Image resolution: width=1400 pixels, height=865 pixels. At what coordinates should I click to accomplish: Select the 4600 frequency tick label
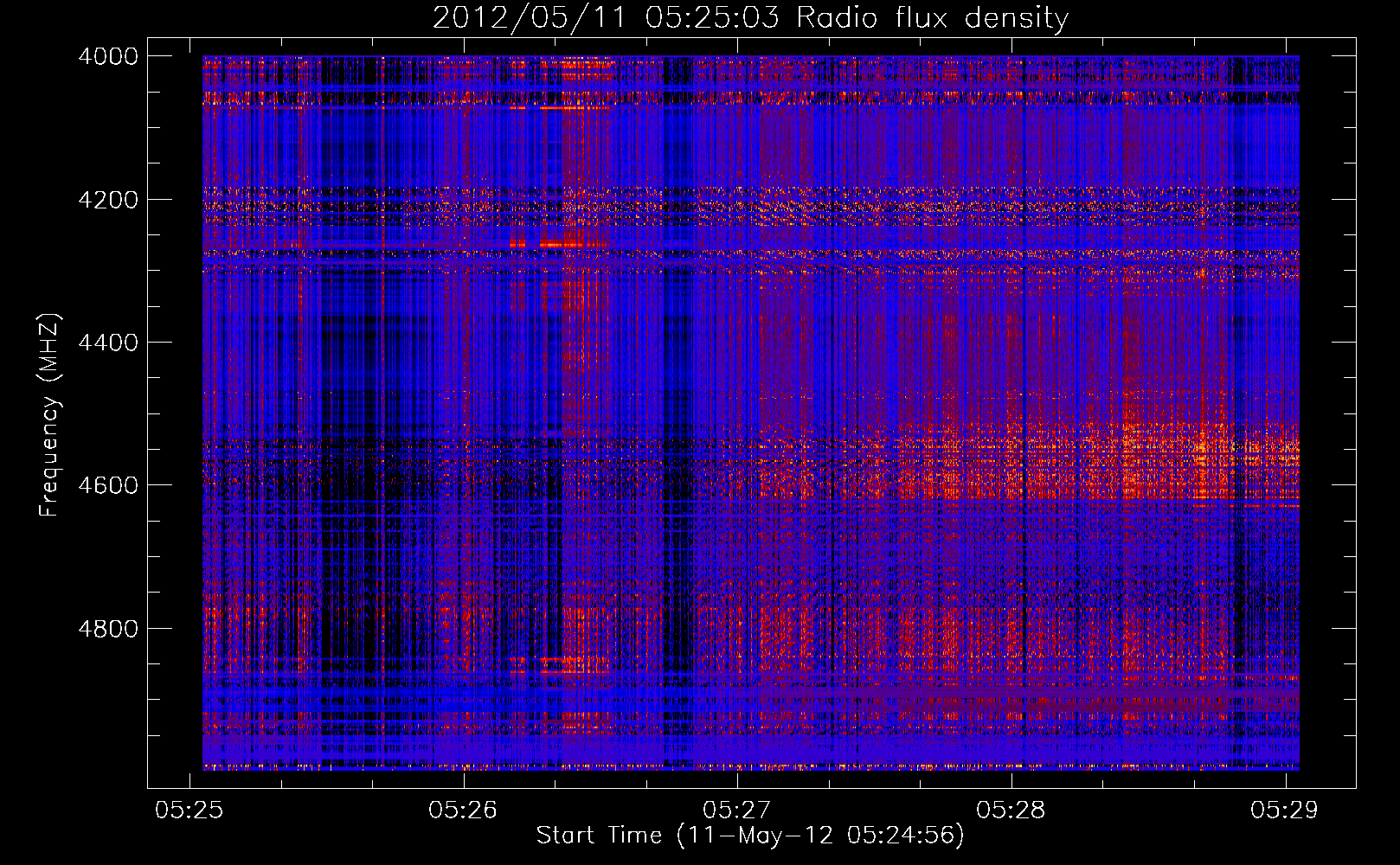[108, 485]
